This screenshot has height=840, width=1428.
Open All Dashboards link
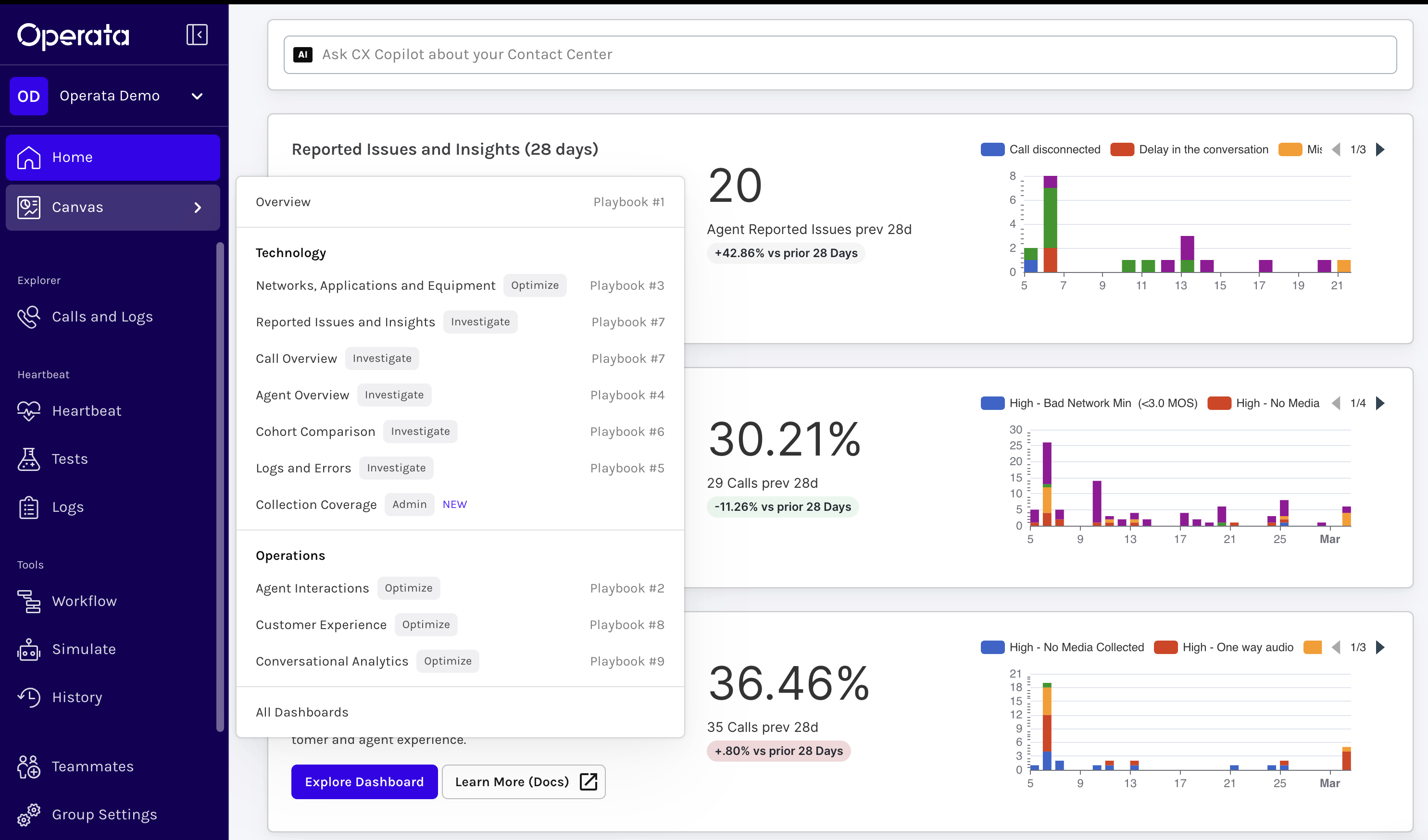coord(460,712)
